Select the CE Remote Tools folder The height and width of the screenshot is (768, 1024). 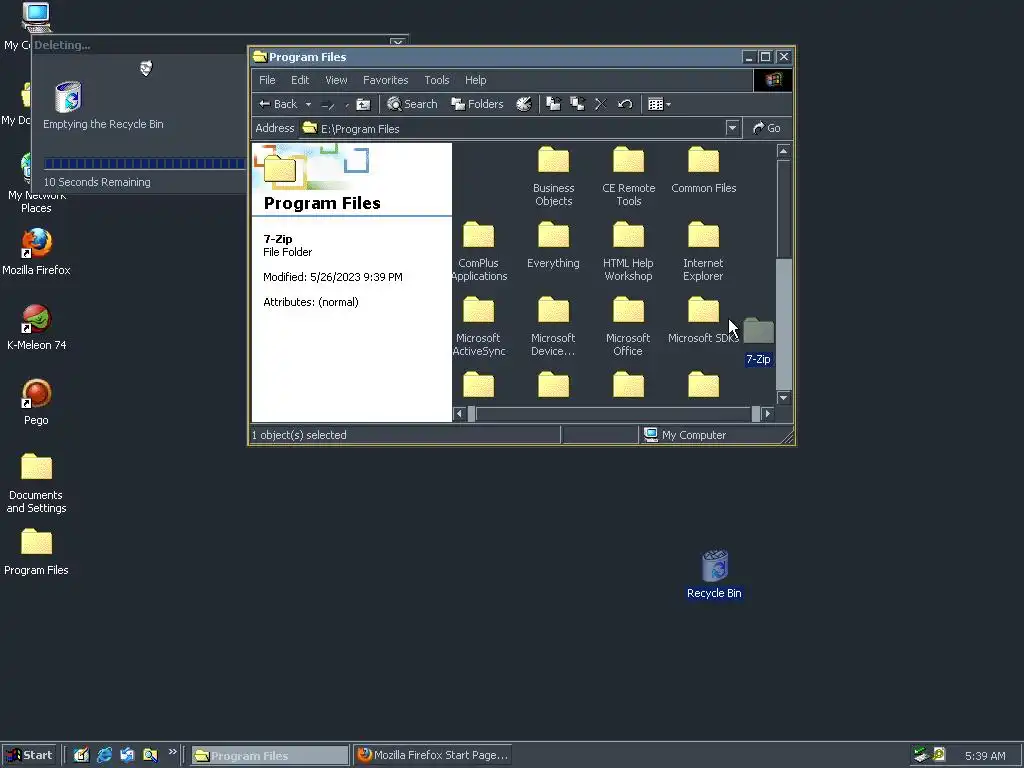tap(628, 176)
